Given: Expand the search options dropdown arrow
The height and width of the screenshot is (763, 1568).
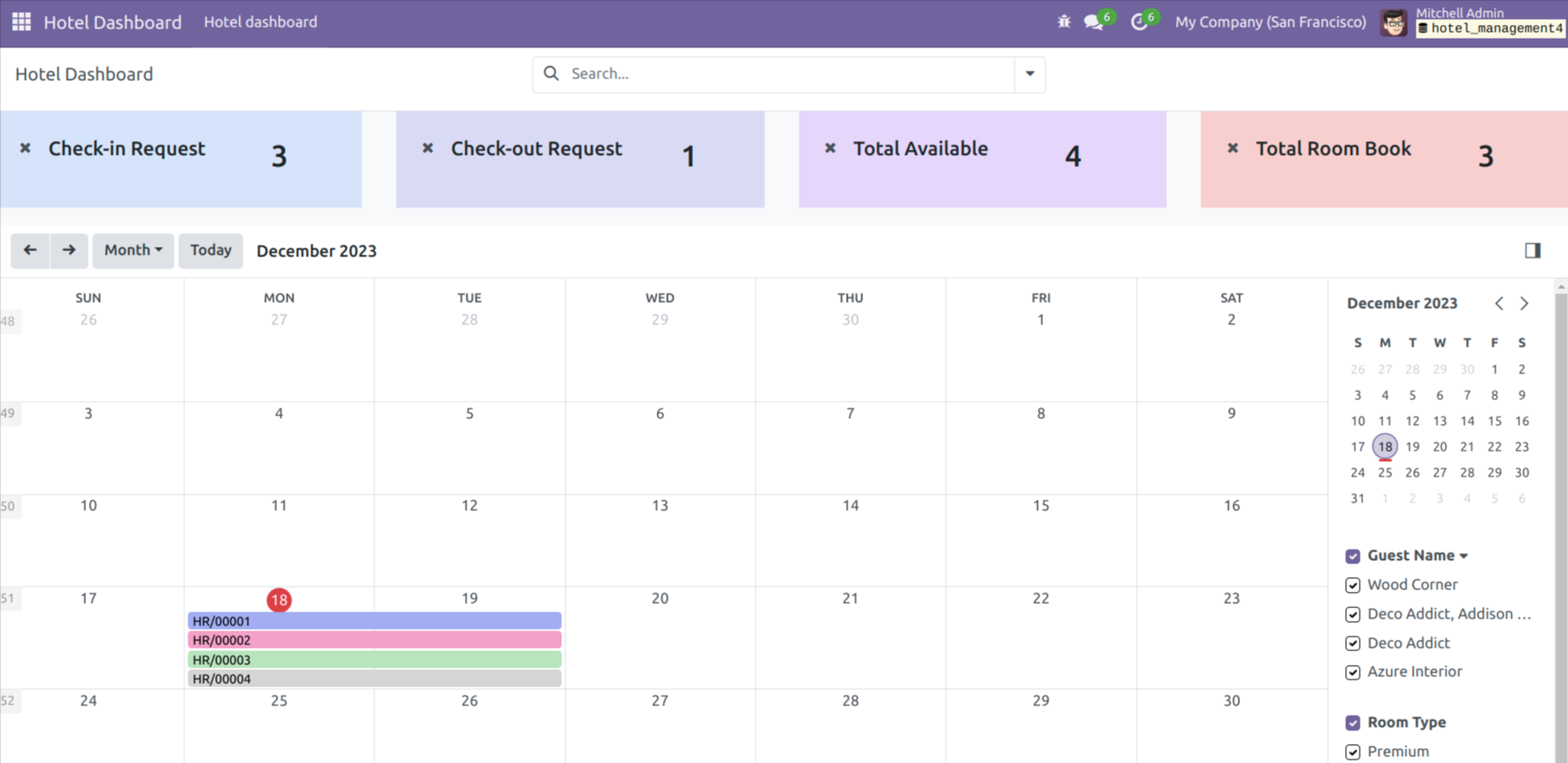Looking at the screenshot, I should click(x=1029, y=74).
